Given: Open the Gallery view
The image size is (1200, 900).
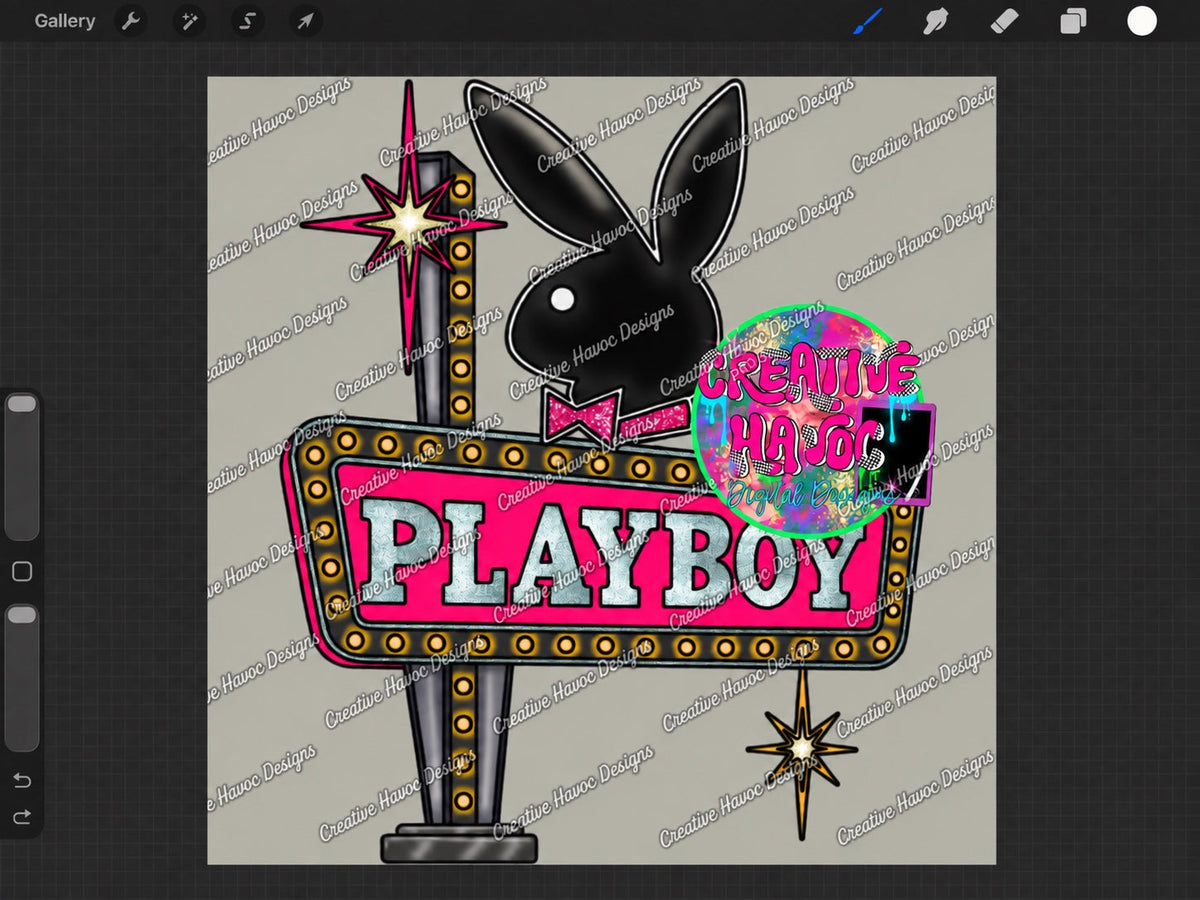Looking at the screenshot, I should click(65, 21).
